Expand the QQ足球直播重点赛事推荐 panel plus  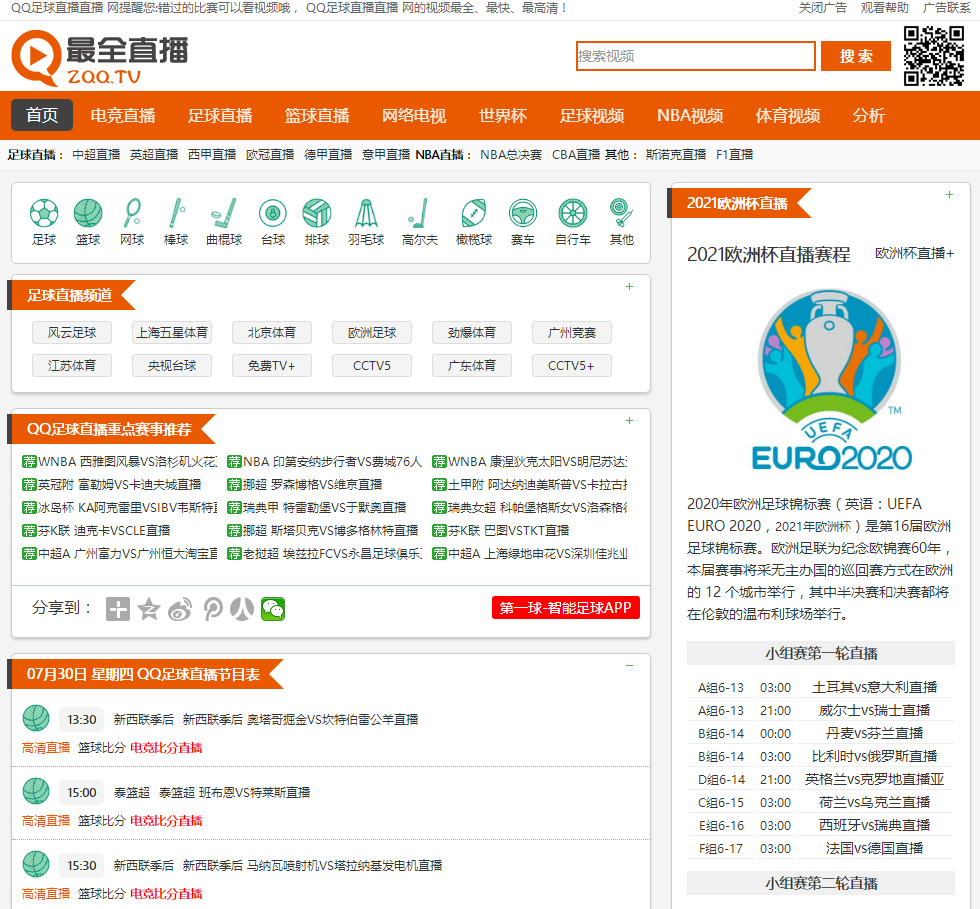click(x=629, y=420)
